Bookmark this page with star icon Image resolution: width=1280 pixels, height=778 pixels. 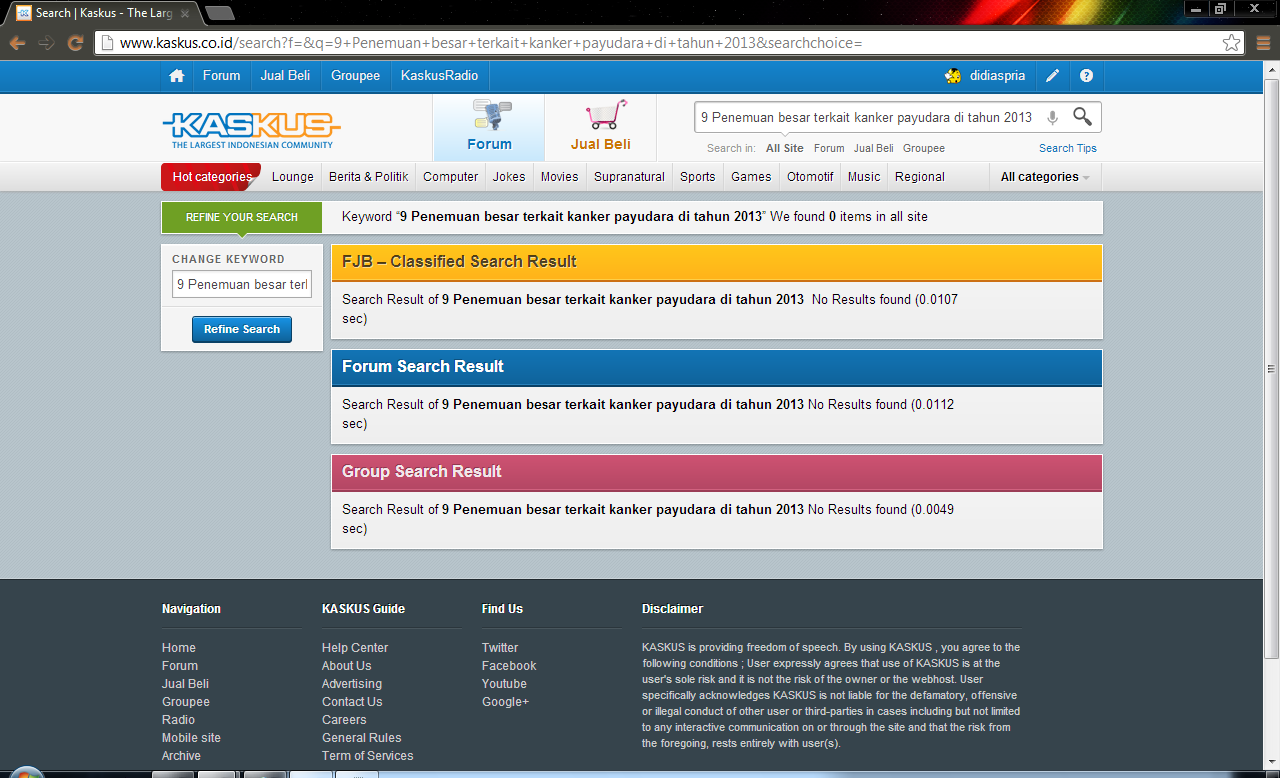1231,43
